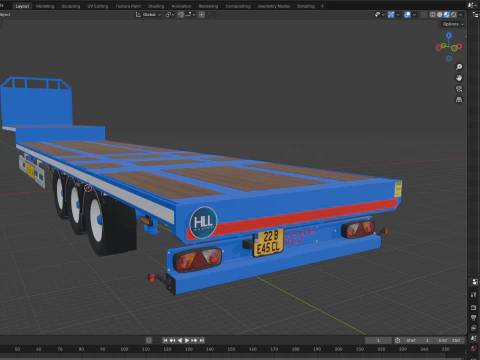
Task: Select solid viewport shading
Action: 440,15
